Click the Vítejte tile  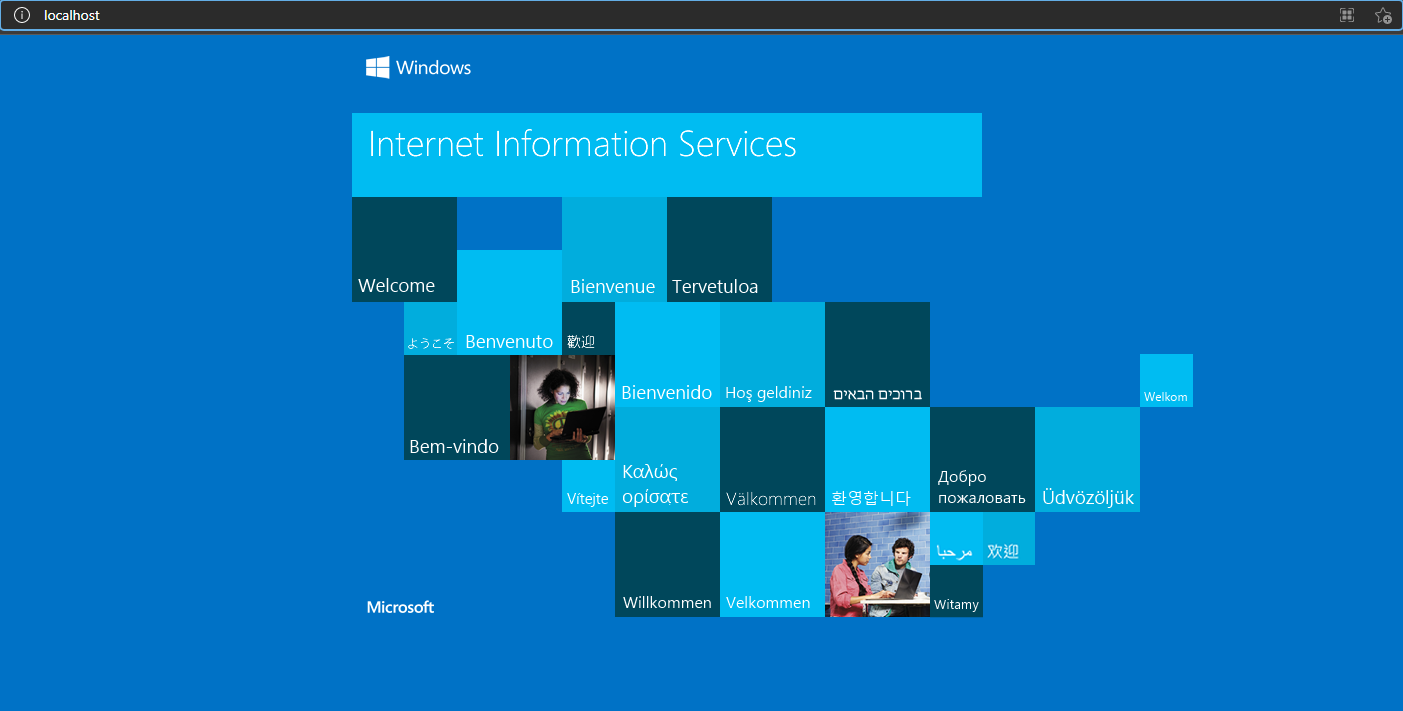coord(588,486)
